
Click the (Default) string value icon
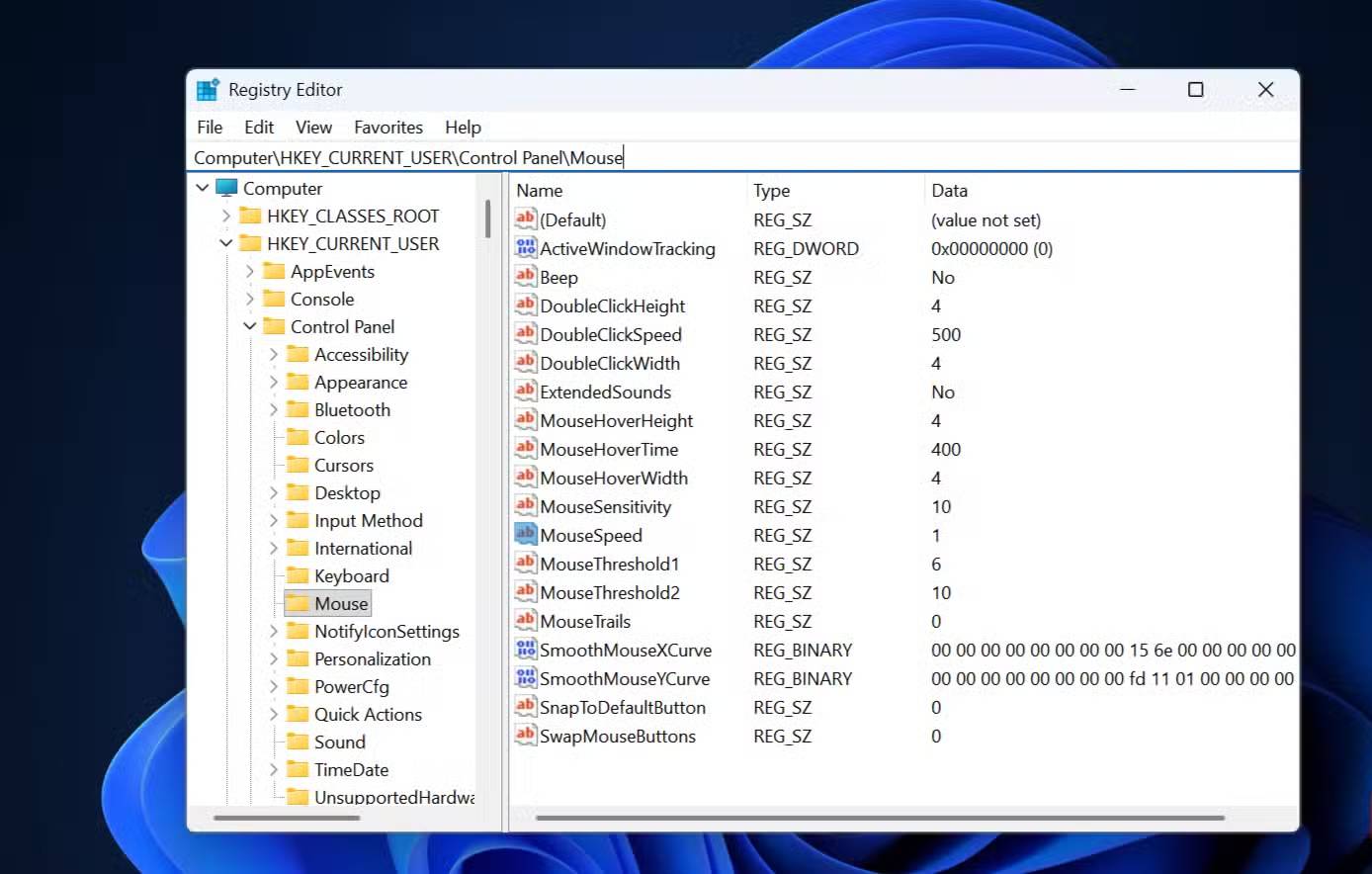point(525,219)
